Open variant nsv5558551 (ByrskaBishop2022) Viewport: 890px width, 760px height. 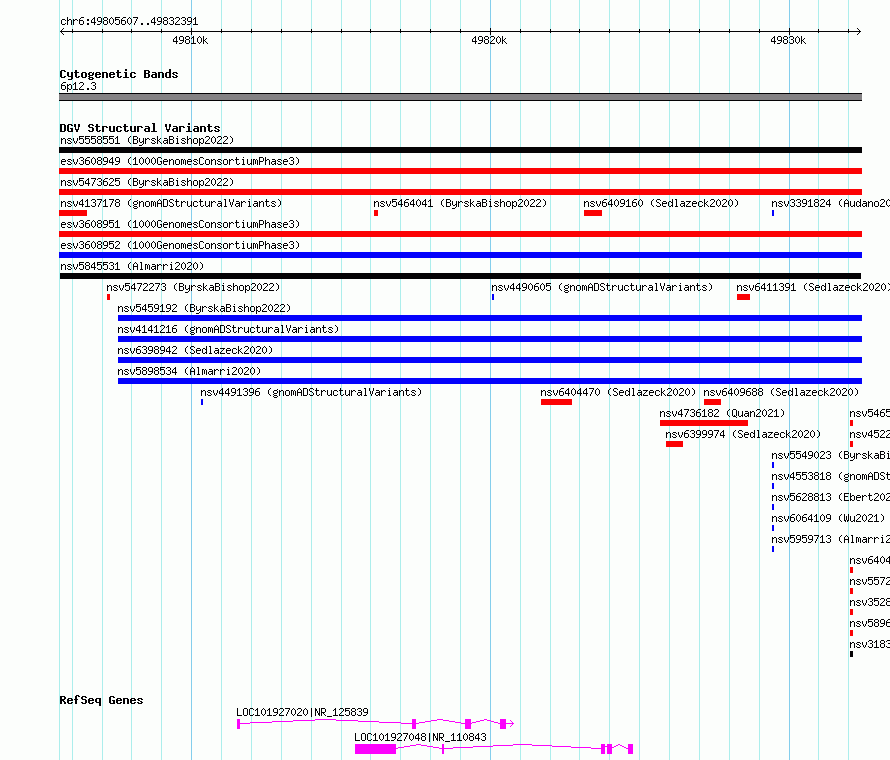click(147, 140)
